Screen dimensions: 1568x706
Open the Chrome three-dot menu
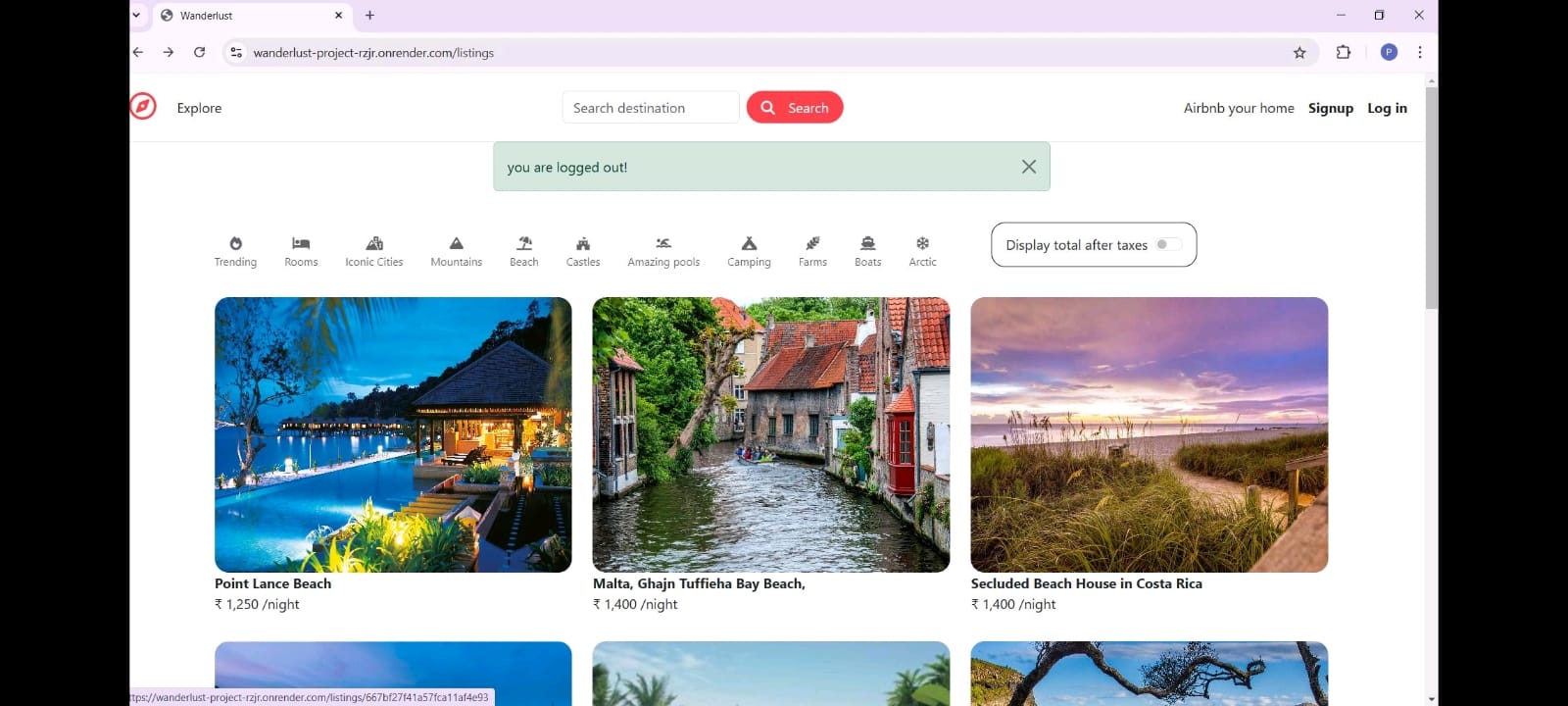1420,53
